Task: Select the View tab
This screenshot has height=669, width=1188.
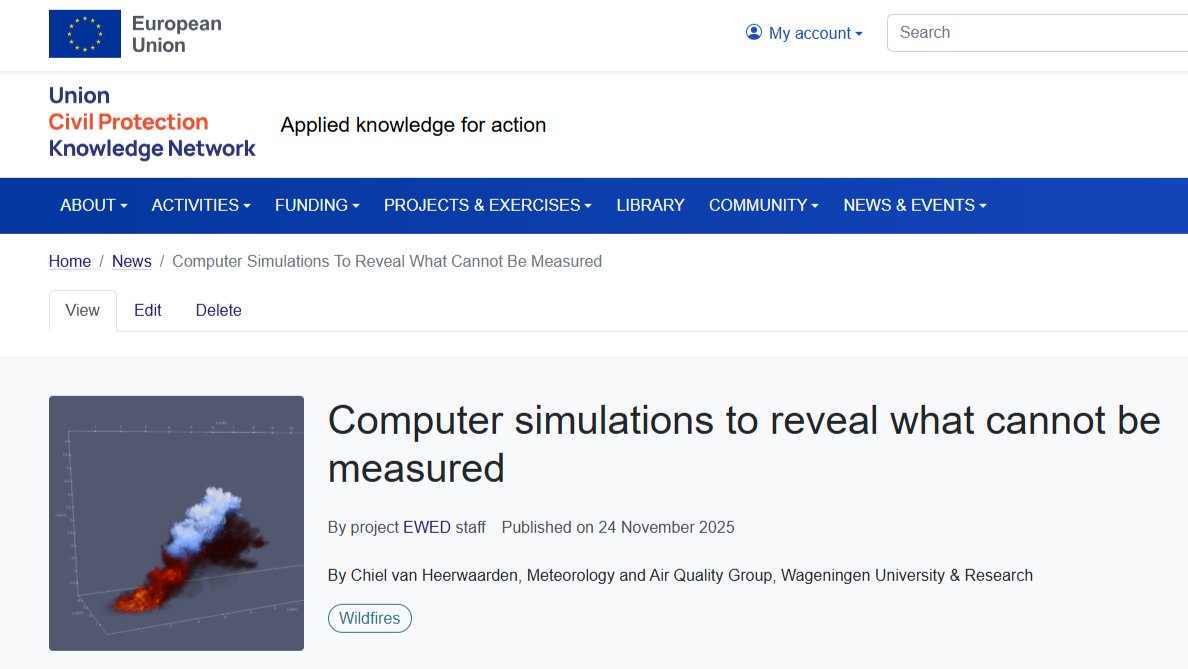Action: 83,311
